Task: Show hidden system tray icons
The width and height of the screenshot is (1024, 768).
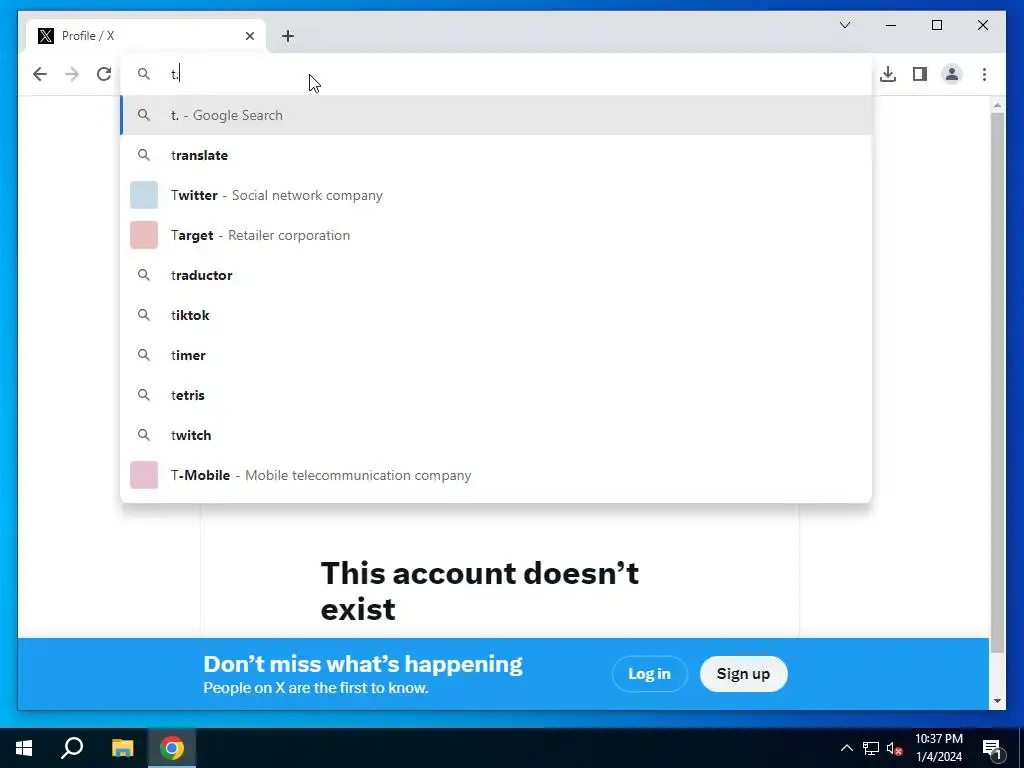Action: point(846,748)
